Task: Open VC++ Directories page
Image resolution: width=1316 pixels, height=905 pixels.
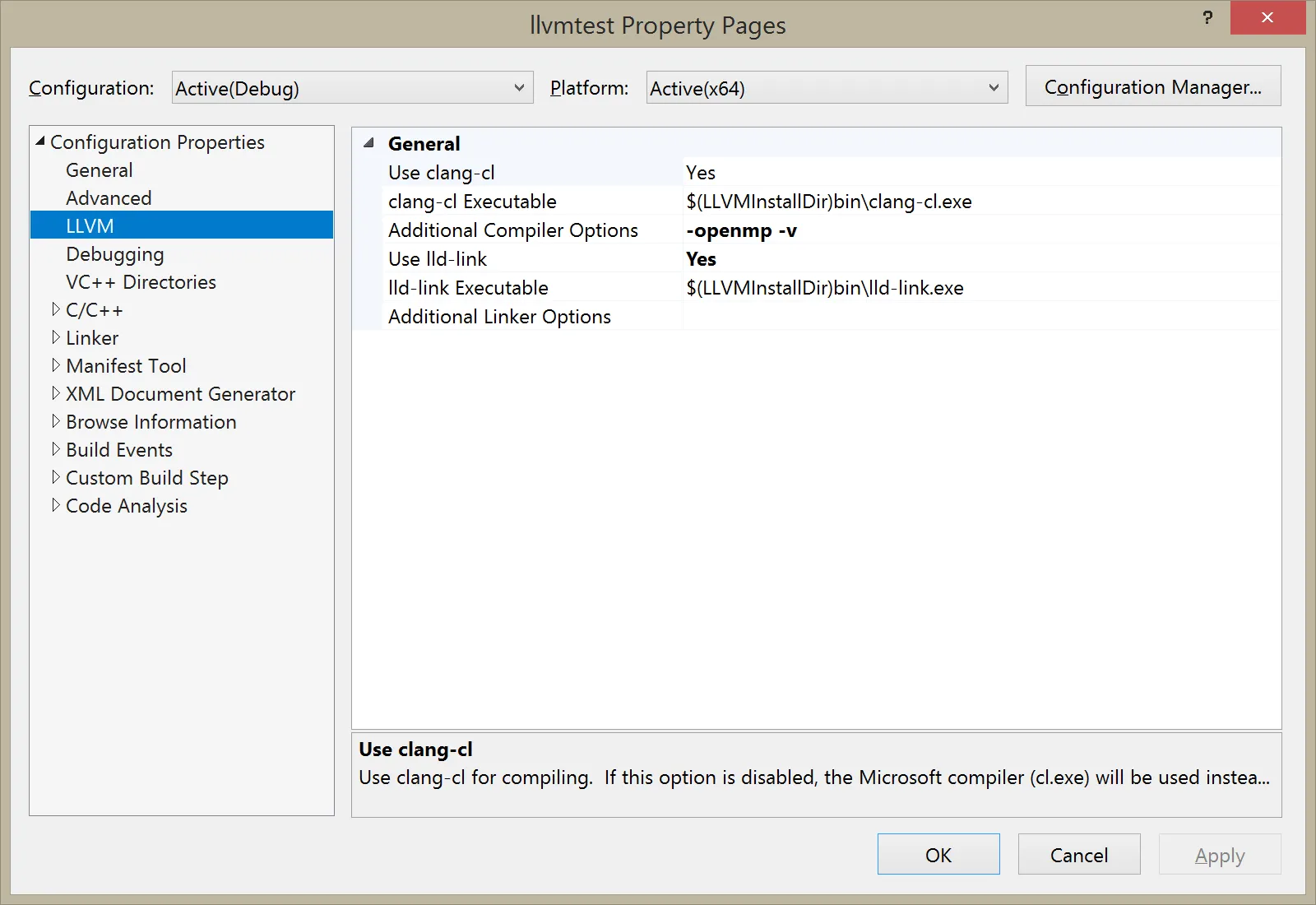Action: click(x=141, y=282)
